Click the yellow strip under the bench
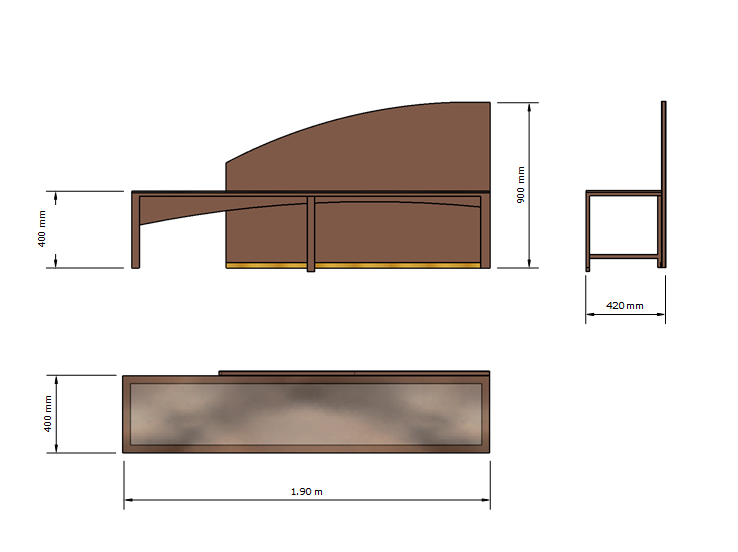Viewport: 738px width, 552px height. click(x=353, y=266)
